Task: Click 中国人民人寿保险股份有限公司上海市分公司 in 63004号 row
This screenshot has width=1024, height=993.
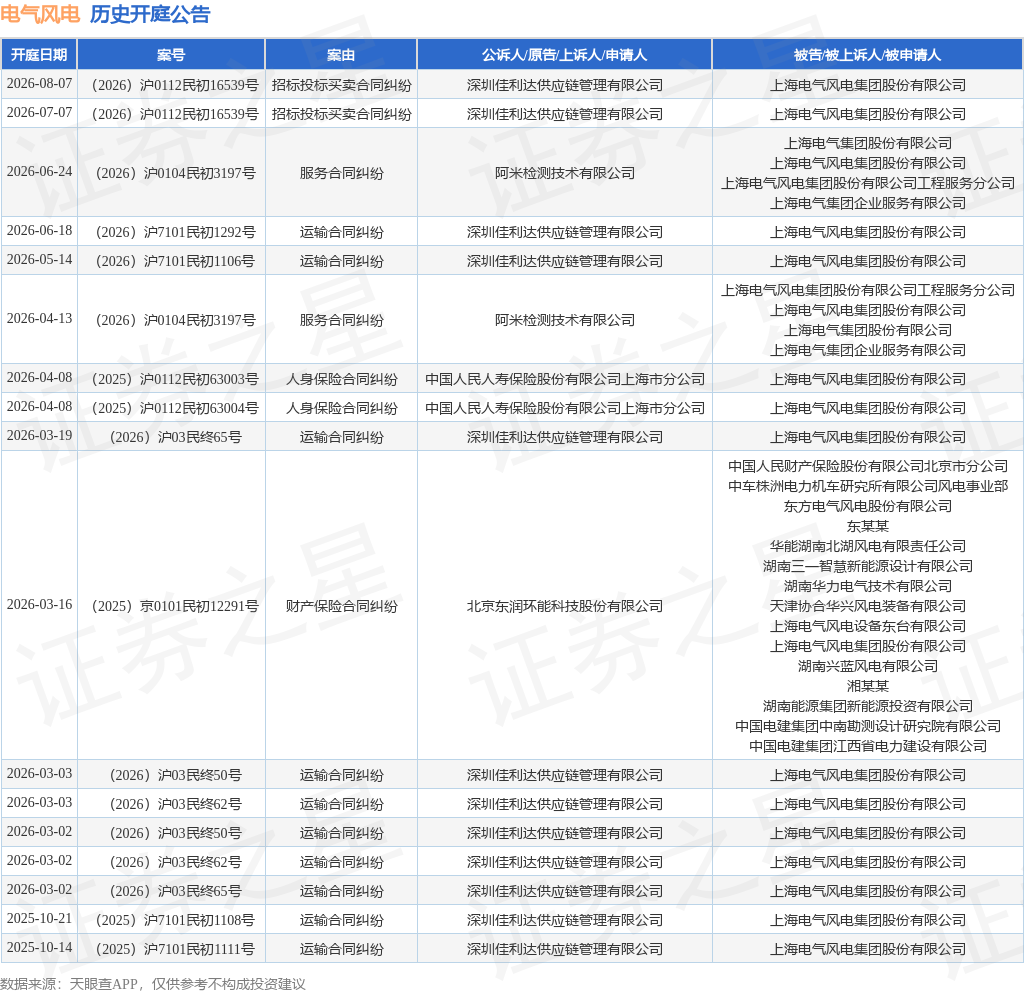Action: pos(565,408)
